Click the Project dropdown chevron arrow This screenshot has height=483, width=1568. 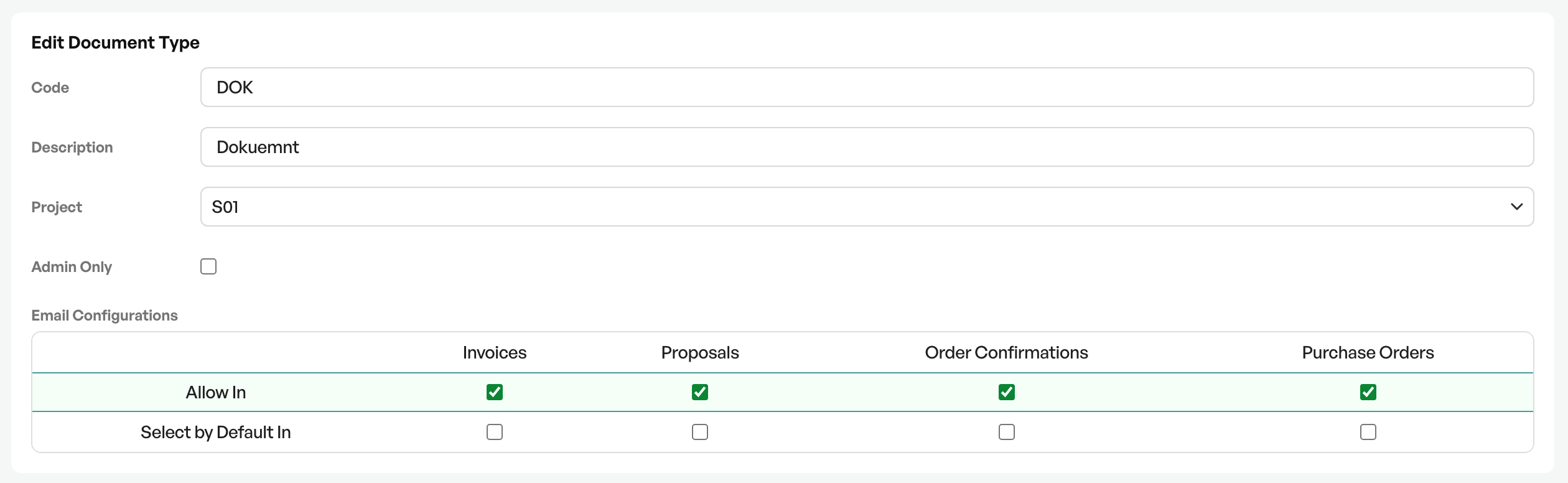1517,207
